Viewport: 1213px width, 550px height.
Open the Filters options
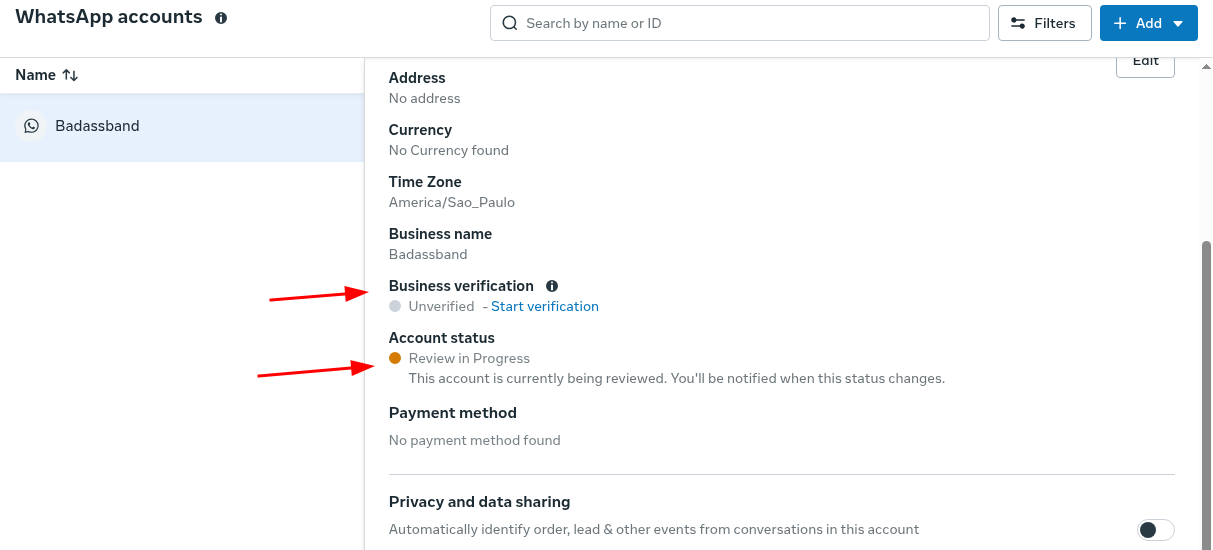coord(1044,23)
